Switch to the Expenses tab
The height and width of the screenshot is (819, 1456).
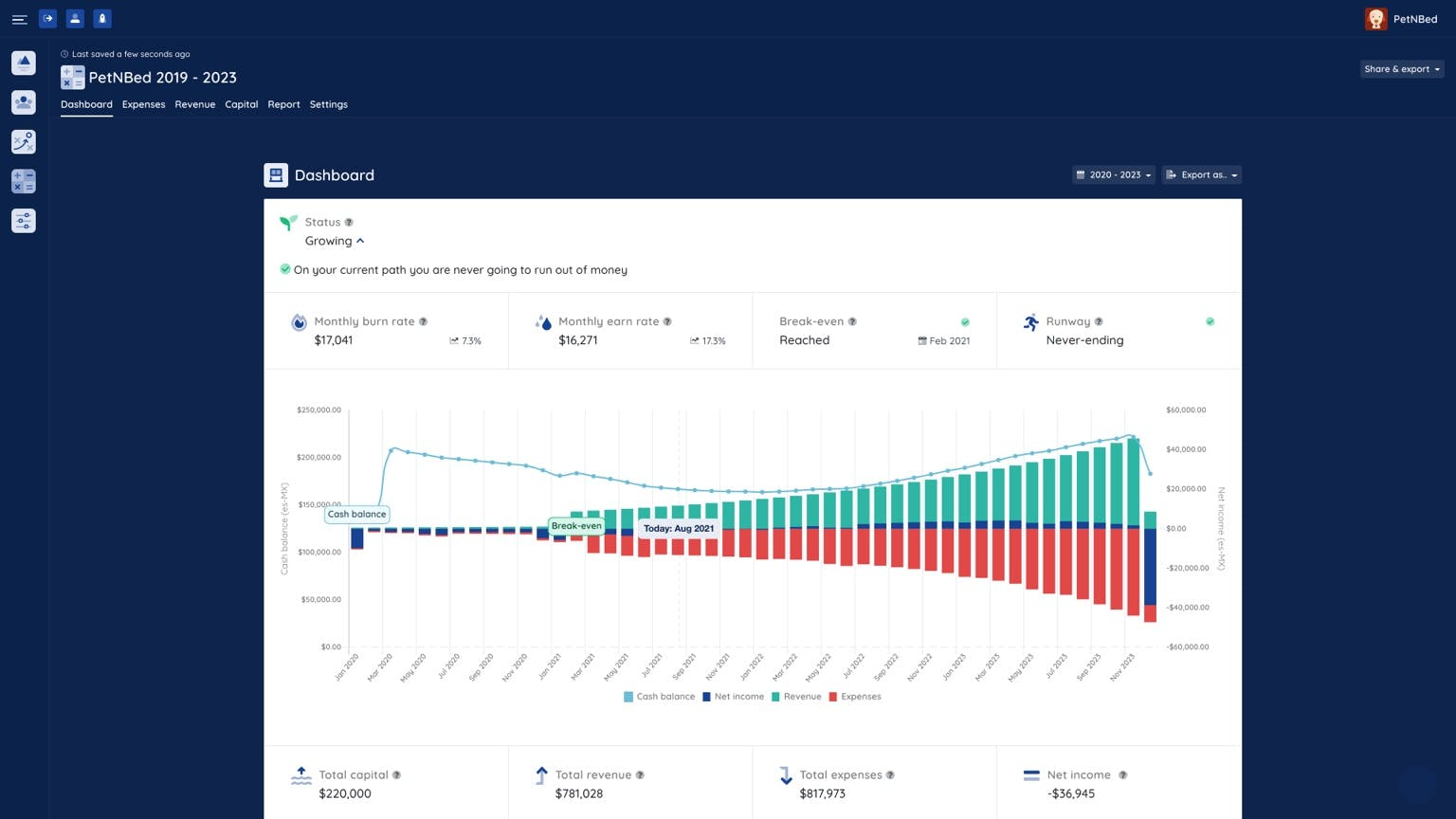143,104
